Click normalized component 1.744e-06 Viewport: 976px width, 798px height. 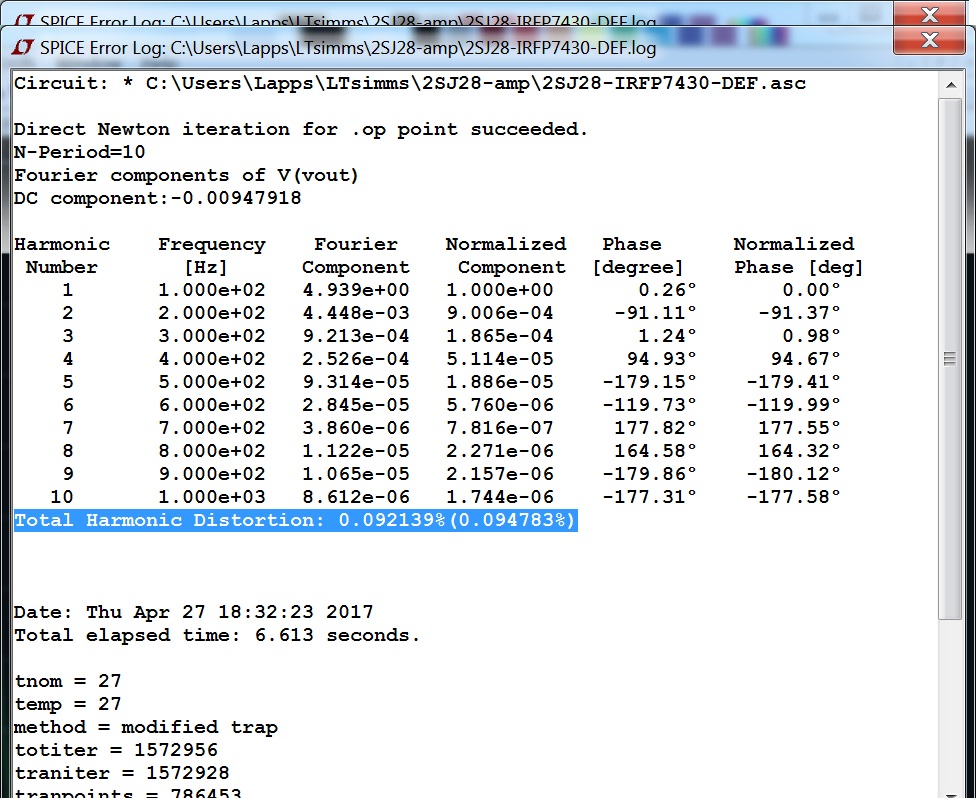[x=500, y=497]
